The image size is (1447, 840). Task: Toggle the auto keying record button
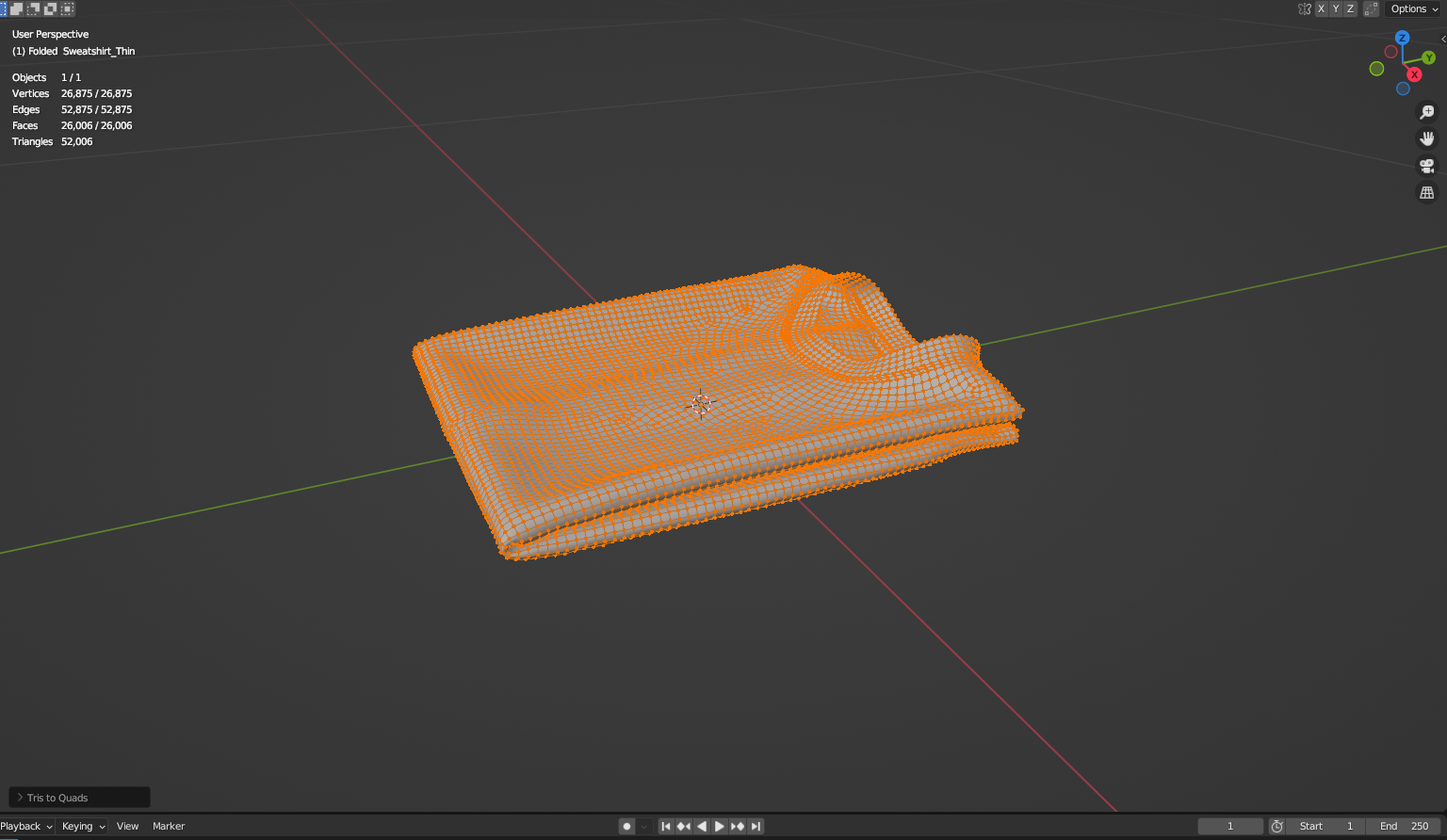coord(627,826)
